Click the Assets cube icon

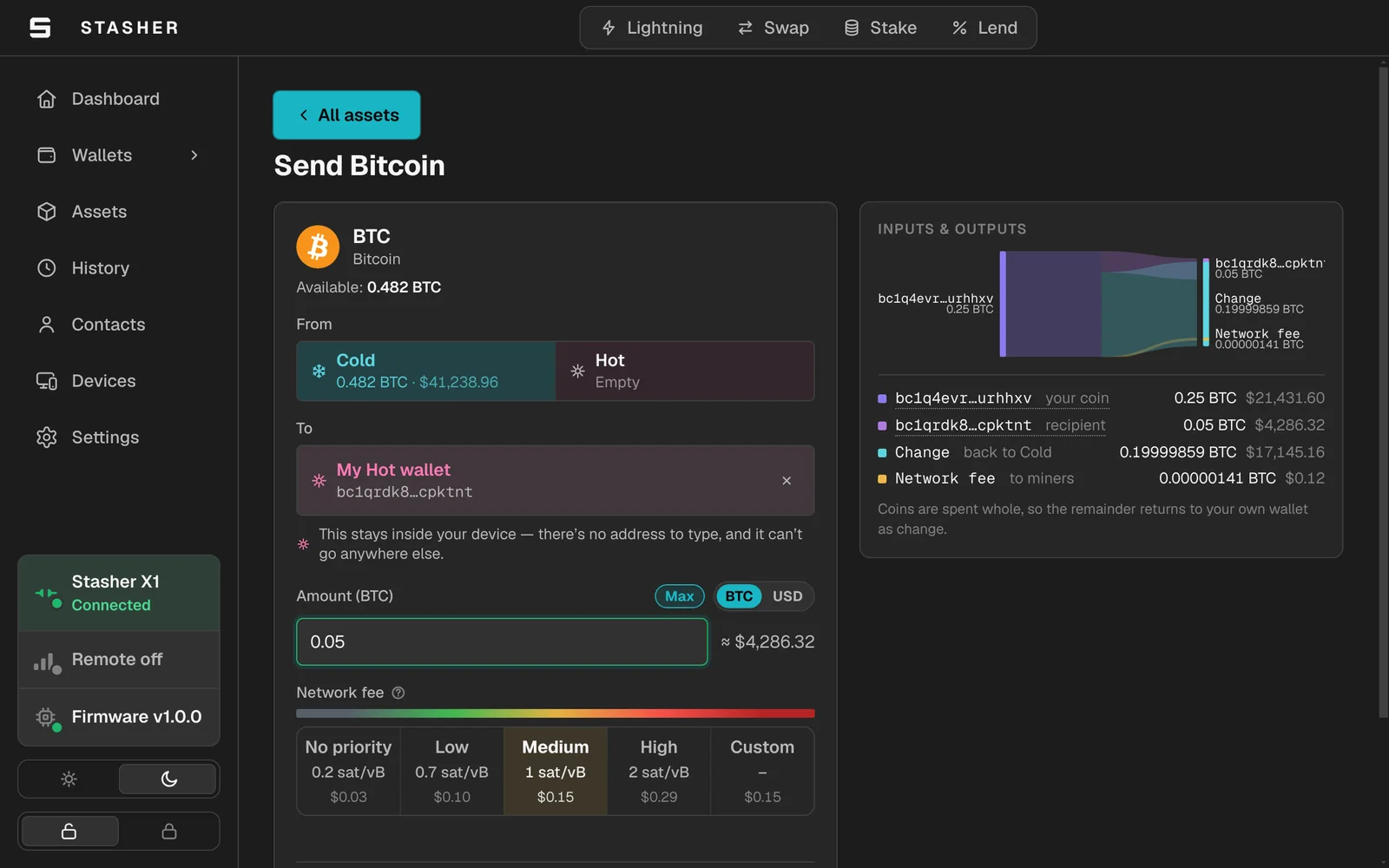(x=47, y=212)
